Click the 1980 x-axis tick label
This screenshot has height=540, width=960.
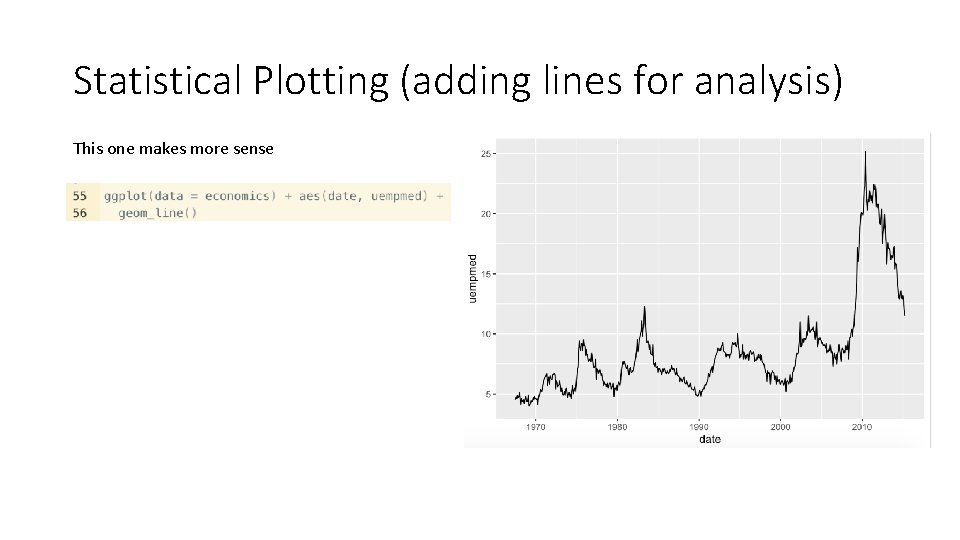tap(616, 427)
